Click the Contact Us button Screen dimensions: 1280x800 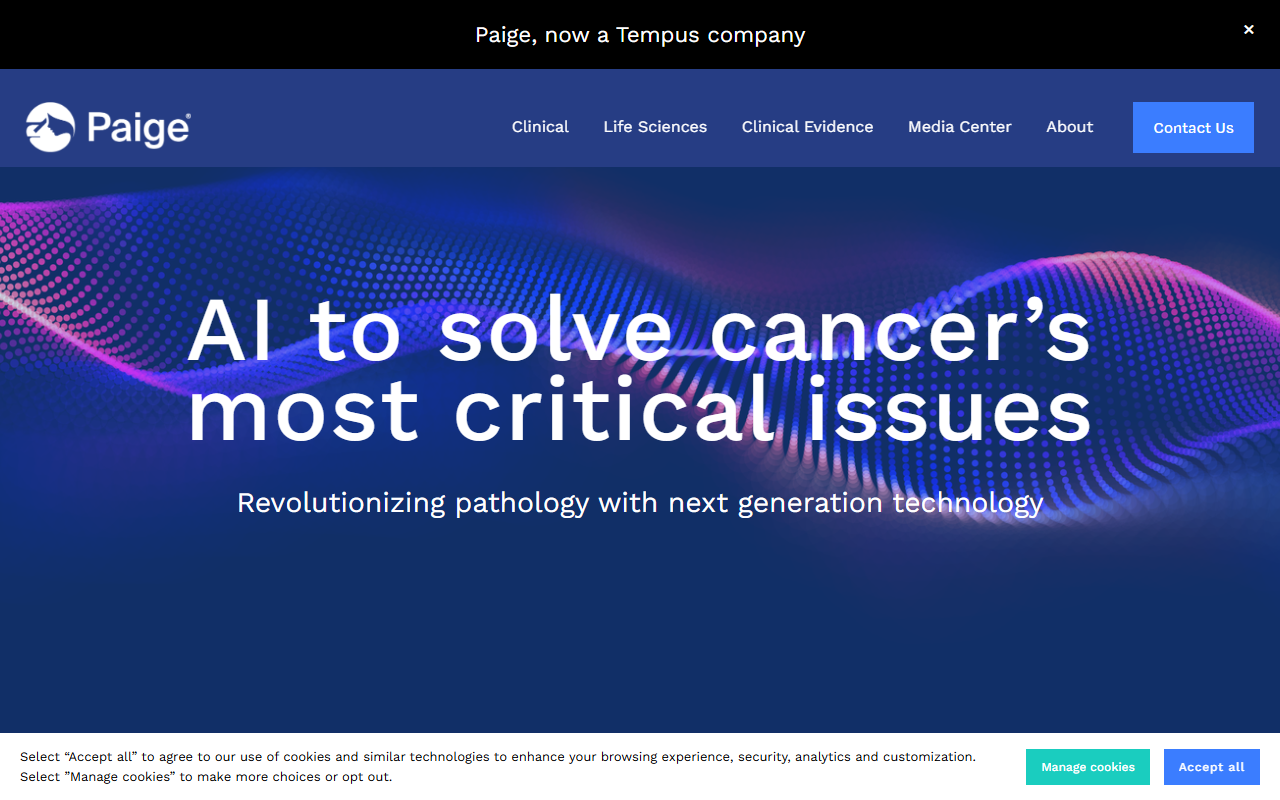1193,127
